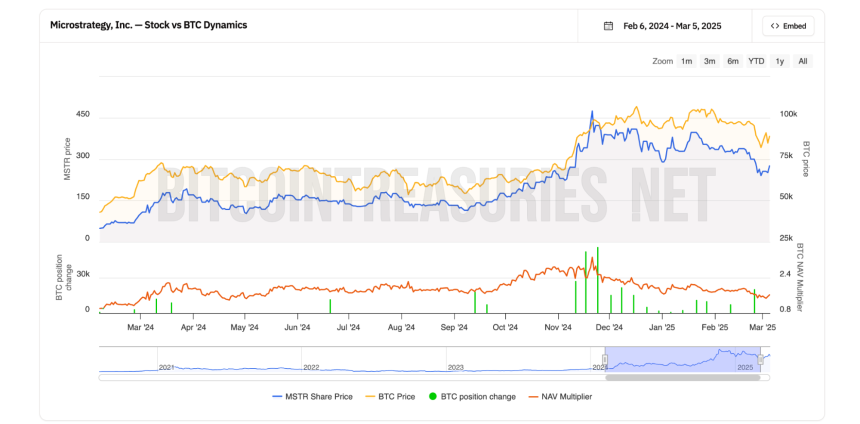This screenshot has width=860, height=424.
Task: Click 2021 in the navigator timeline
Action: [x=166, y=367]
